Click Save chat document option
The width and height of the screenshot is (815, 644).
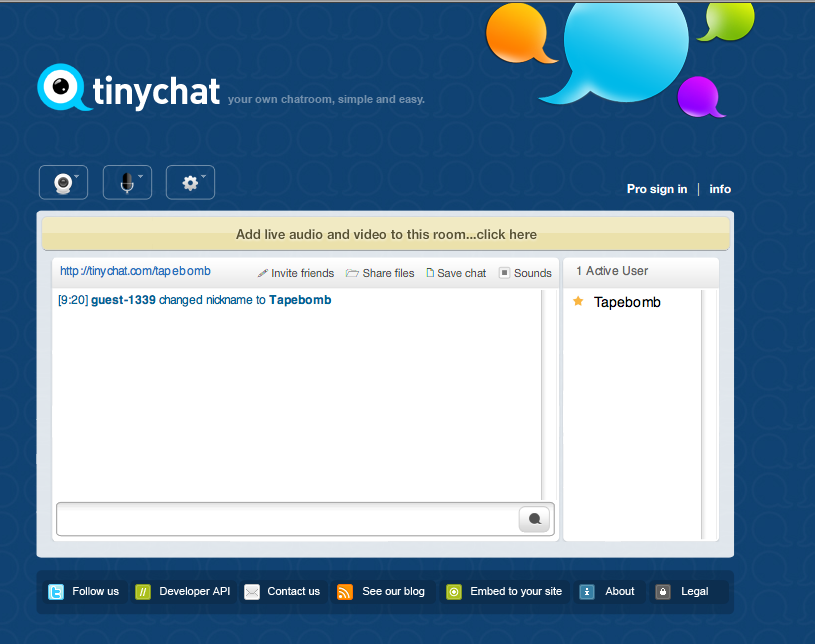[x=456, y=273]
